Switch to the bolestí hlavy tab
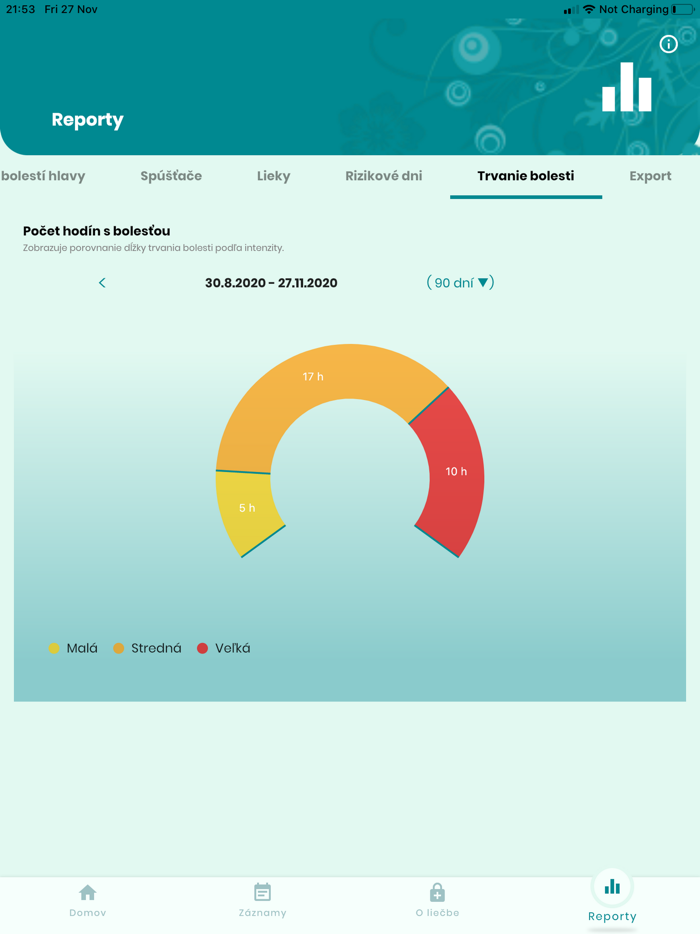 pyautogui.click(x=43, y=176)
